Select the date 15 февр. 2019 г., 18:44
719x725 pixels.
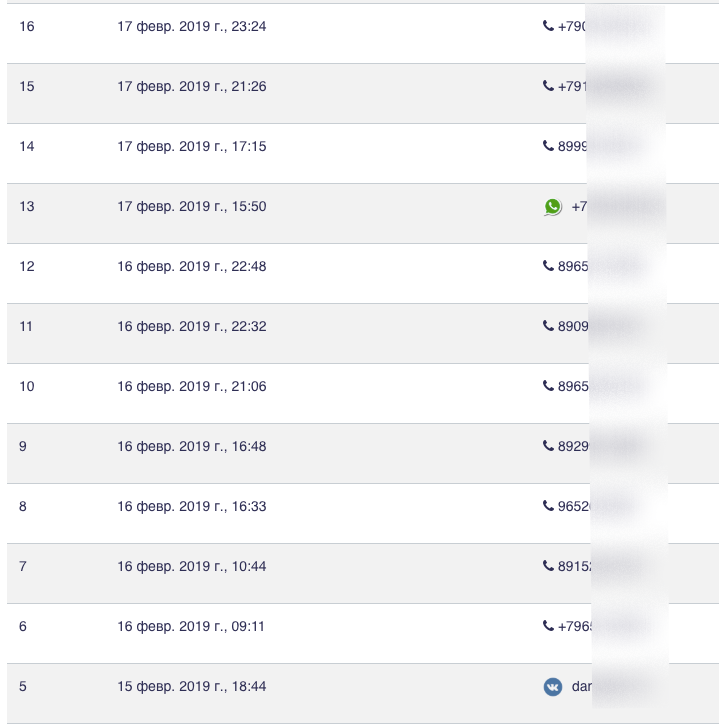(x=191, y=687)
